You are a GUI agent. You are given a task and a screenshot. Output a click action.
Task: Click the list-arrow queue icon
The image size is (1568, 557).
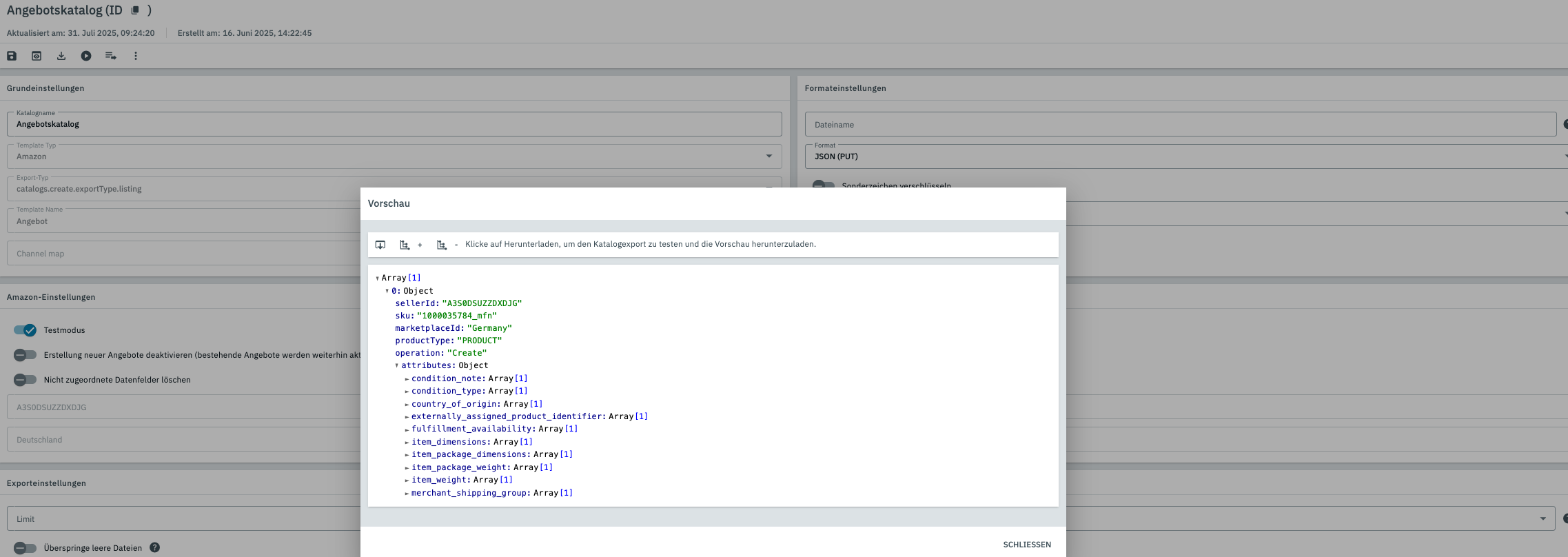pyautogui.click(x=110, y=56)
